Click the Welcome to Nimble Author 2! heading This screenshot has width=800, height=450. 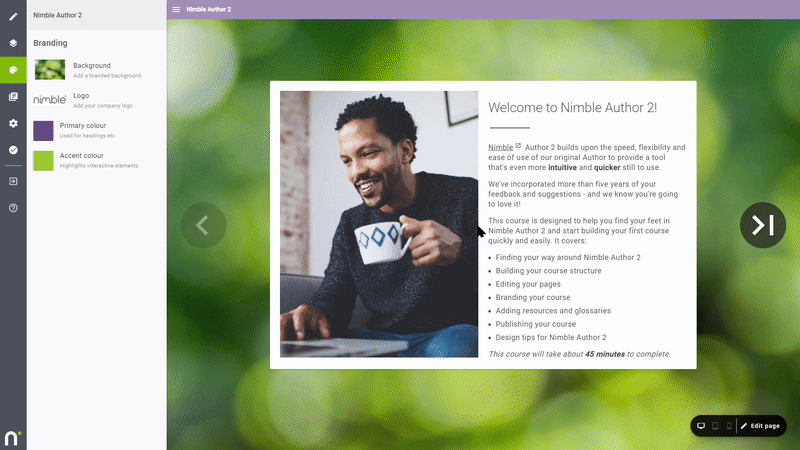572,108
